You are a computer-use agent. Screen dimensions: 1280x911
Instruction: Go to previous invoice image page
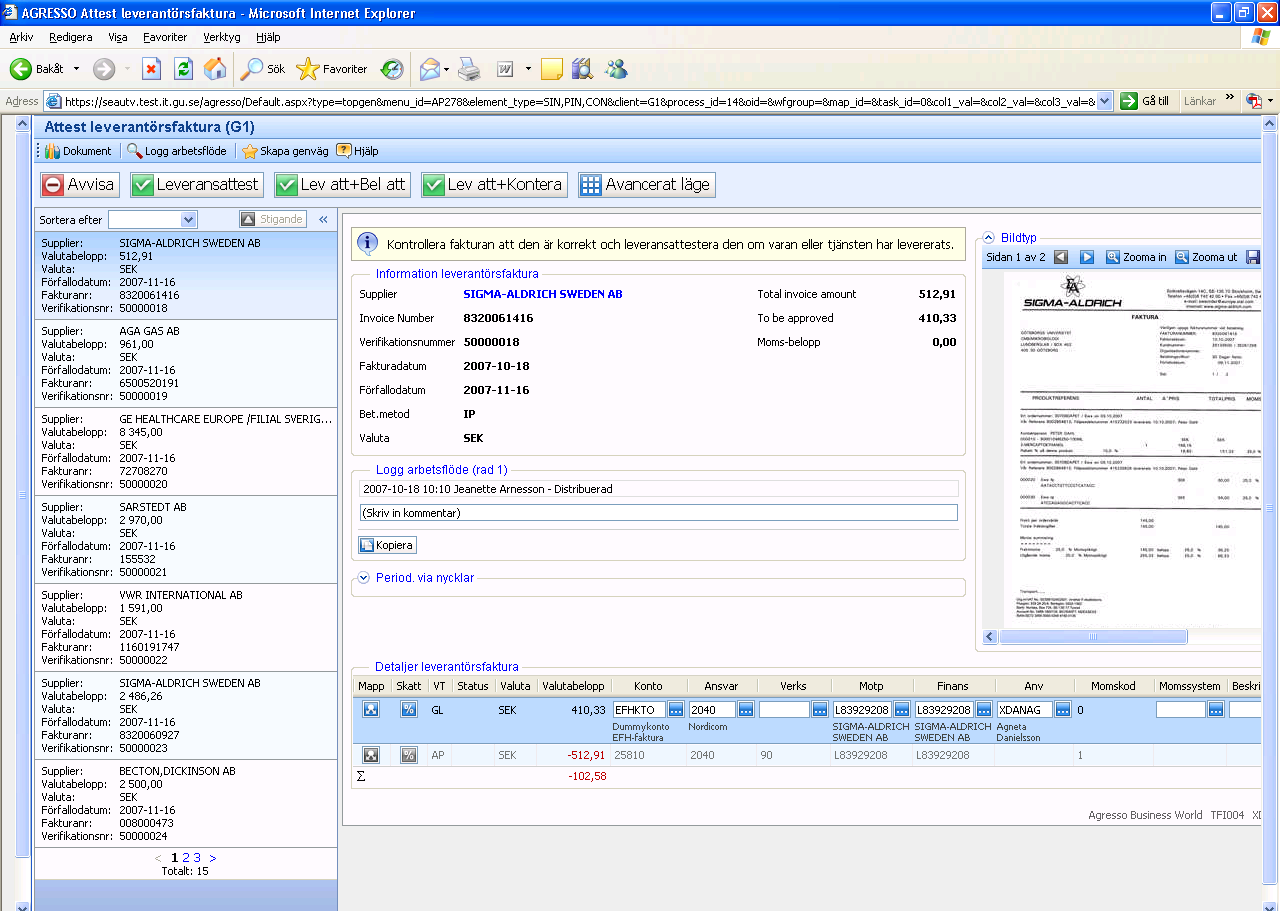coord(1061,257)
